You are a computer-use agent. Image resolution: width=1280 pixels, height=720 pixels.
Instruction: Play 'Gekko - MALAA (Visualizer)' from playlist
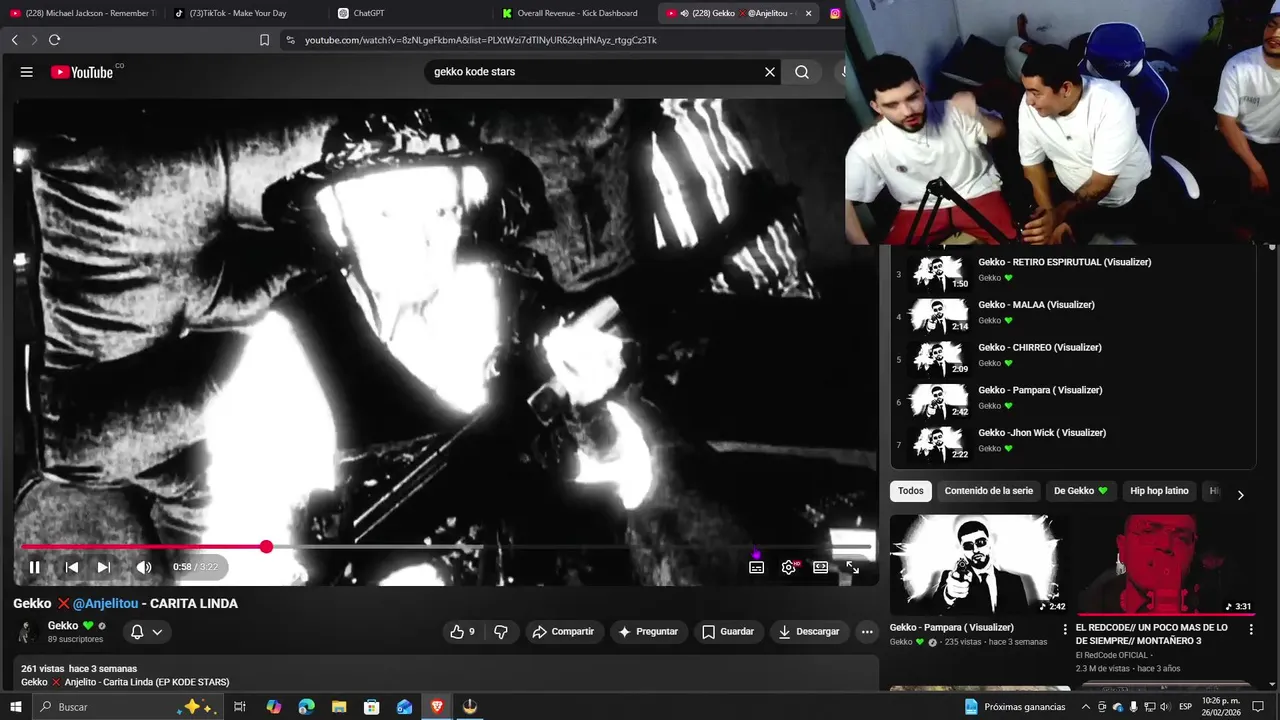point(1072,314)
